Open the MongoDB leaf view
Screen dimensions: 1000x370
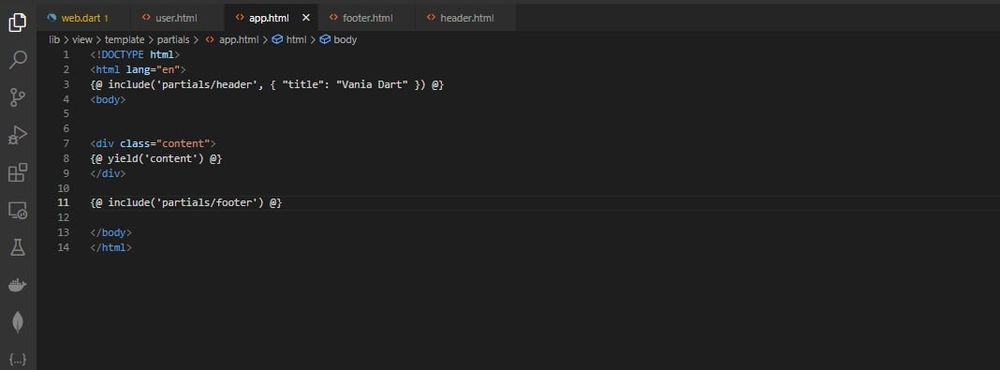[18, 322]
